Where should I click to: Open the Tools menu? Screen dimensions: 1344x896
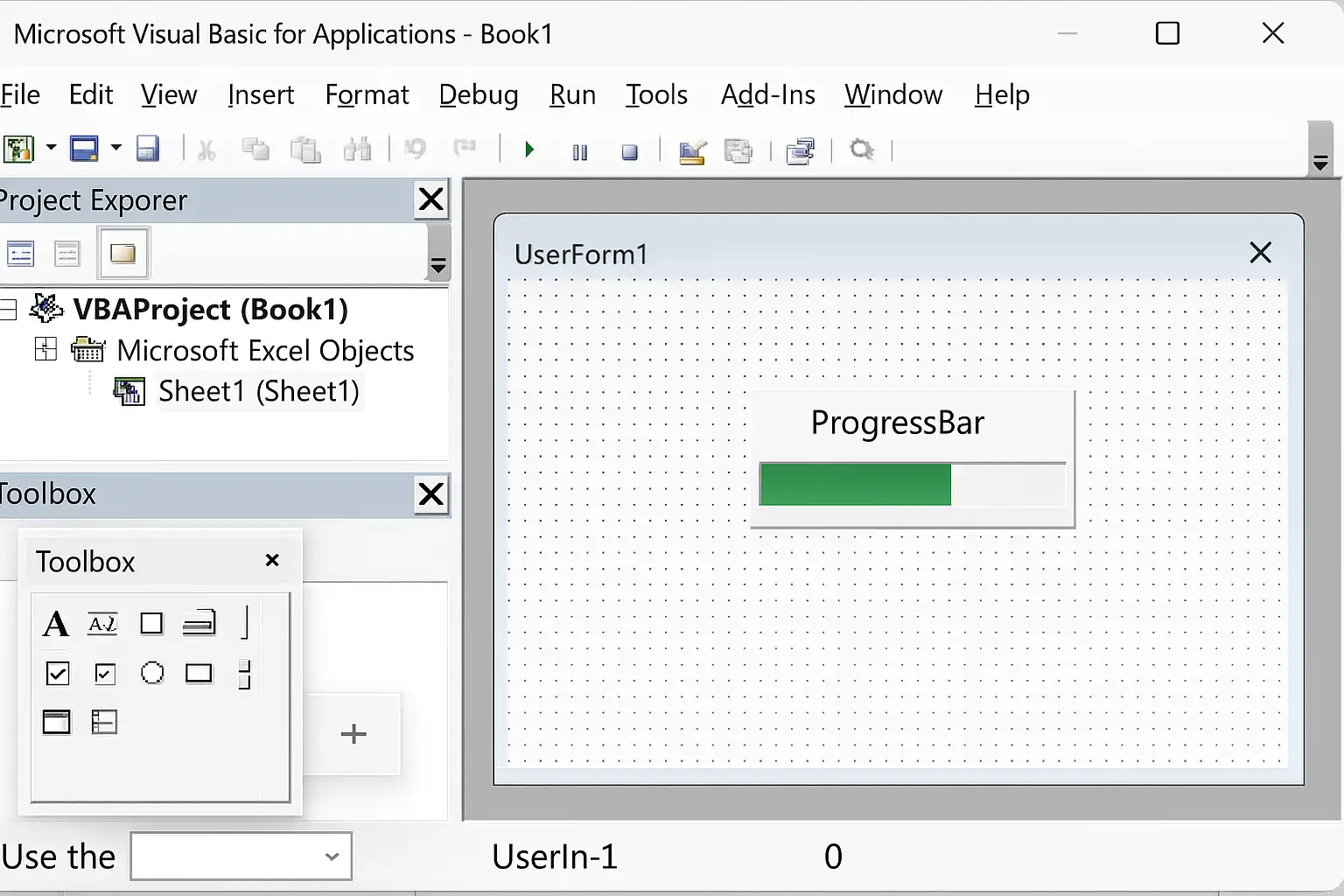pos(656,94)
